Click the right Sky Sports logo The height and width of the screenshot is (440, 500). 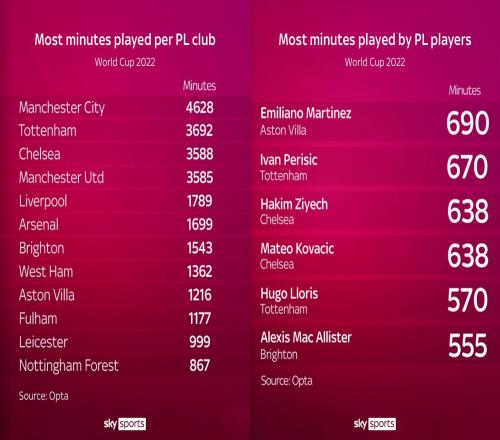pyautogui.click(x=375, y=424)
